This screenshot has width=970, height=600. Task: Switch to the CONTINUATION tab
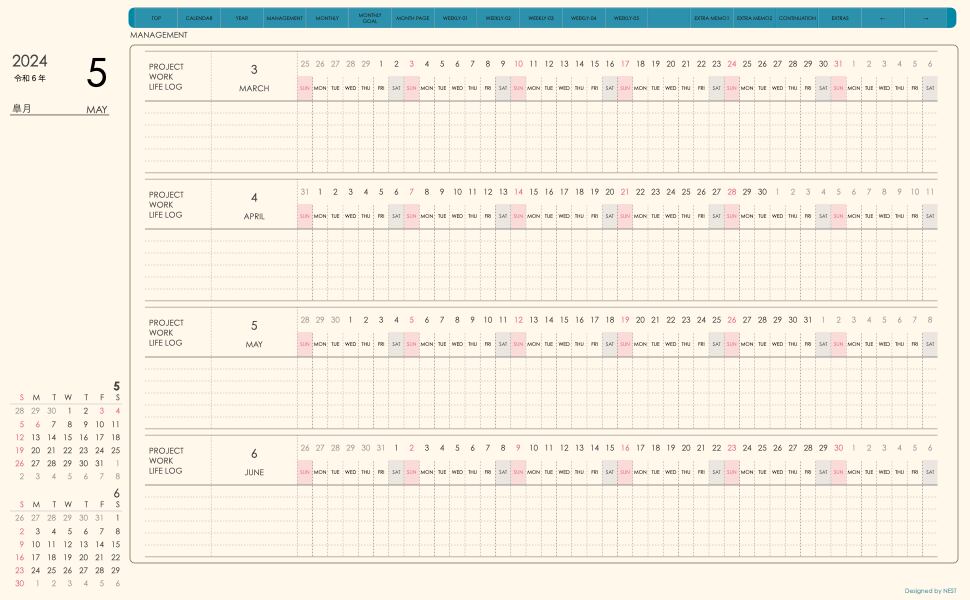point(797,18)
